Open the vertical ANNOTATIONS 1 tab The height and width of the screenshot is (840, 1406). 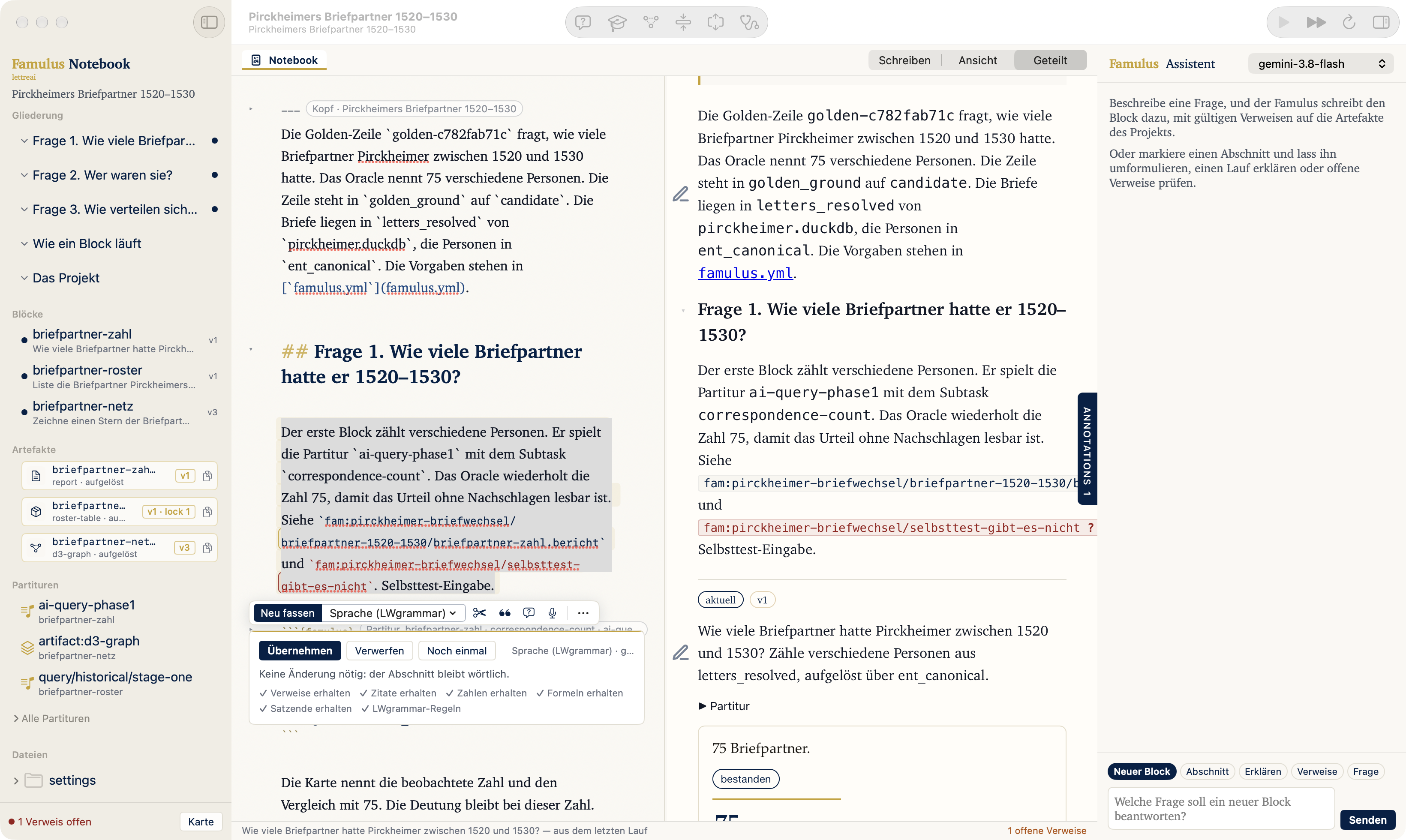(x=1087, y=448)
